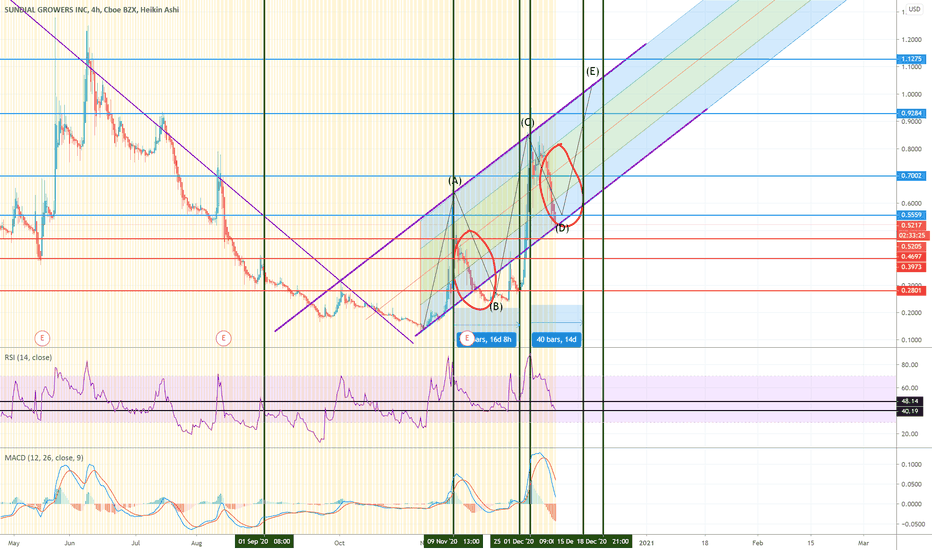Click the 02:33:25 countdown label
932x550 pixels.
point(912,235)
